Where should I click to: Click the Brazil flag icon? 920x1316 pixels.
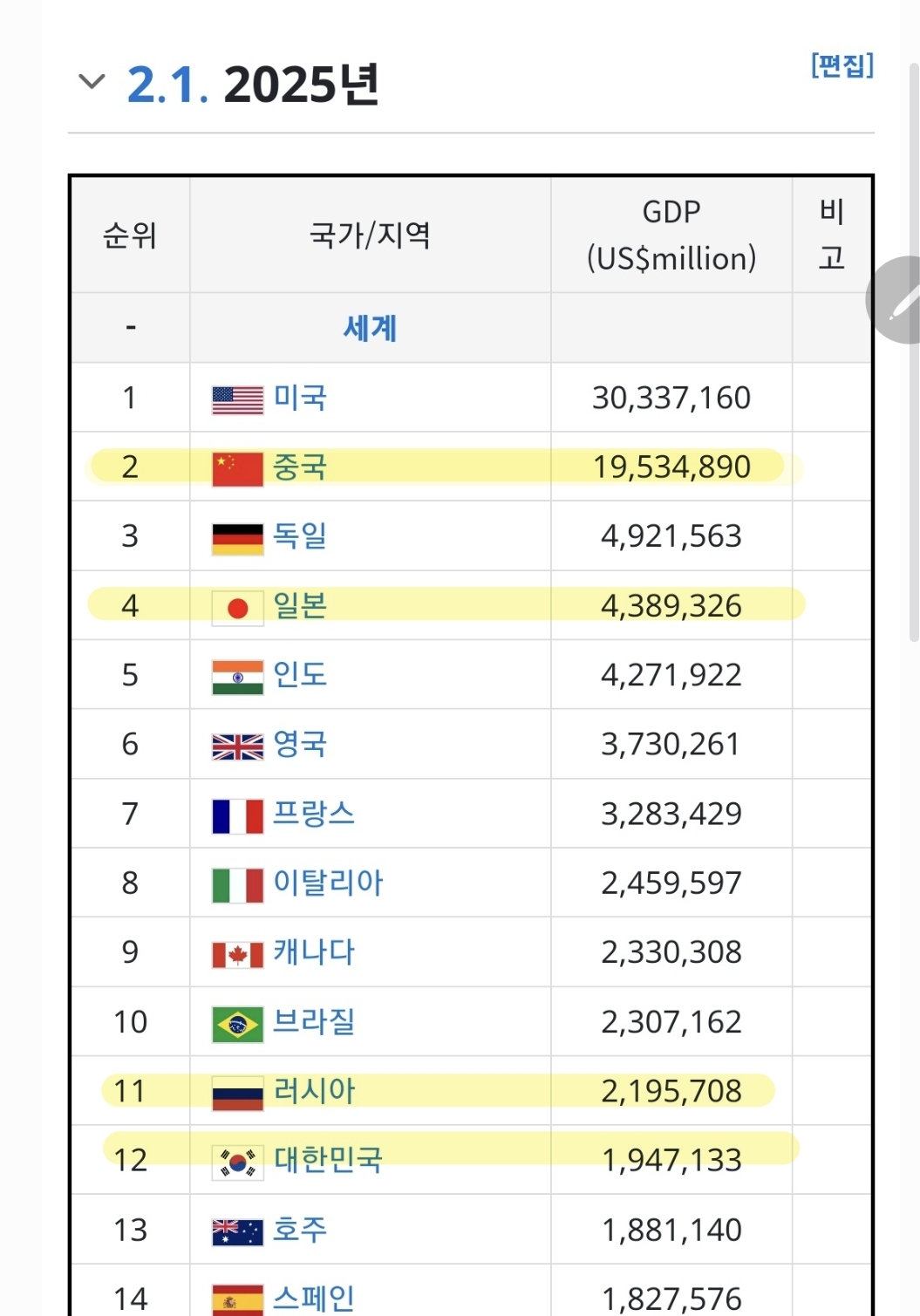tap(237, 1024)
